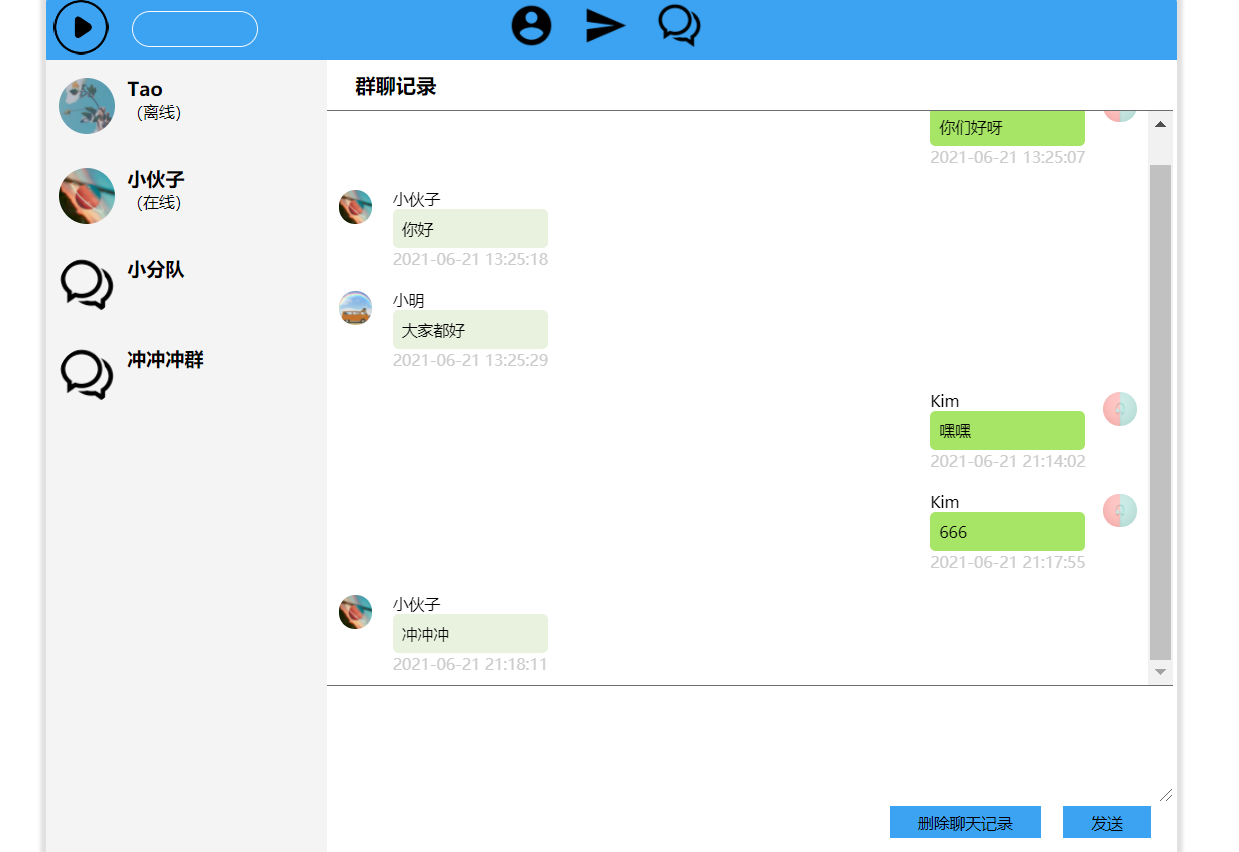Click the paper plane send icon in toolbar
The width and height of the screenshot is (1239, 852).
604,25
